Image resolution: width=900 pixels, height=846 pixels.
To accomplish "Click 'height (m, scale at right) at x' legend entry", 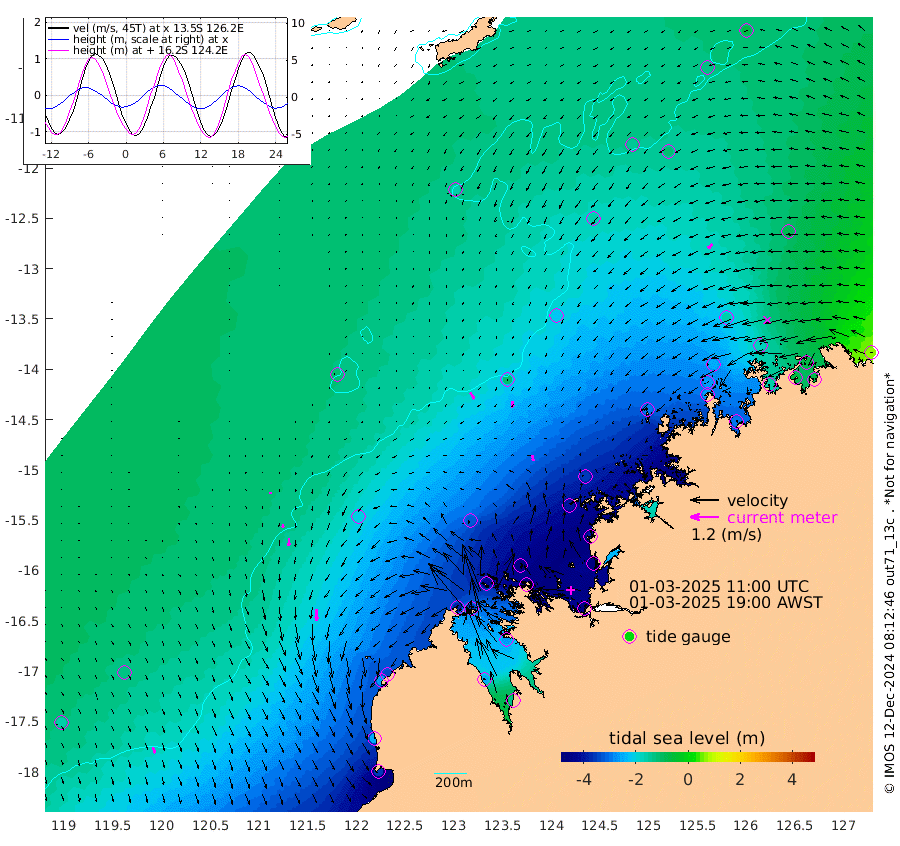I will [x=150, y=39].
